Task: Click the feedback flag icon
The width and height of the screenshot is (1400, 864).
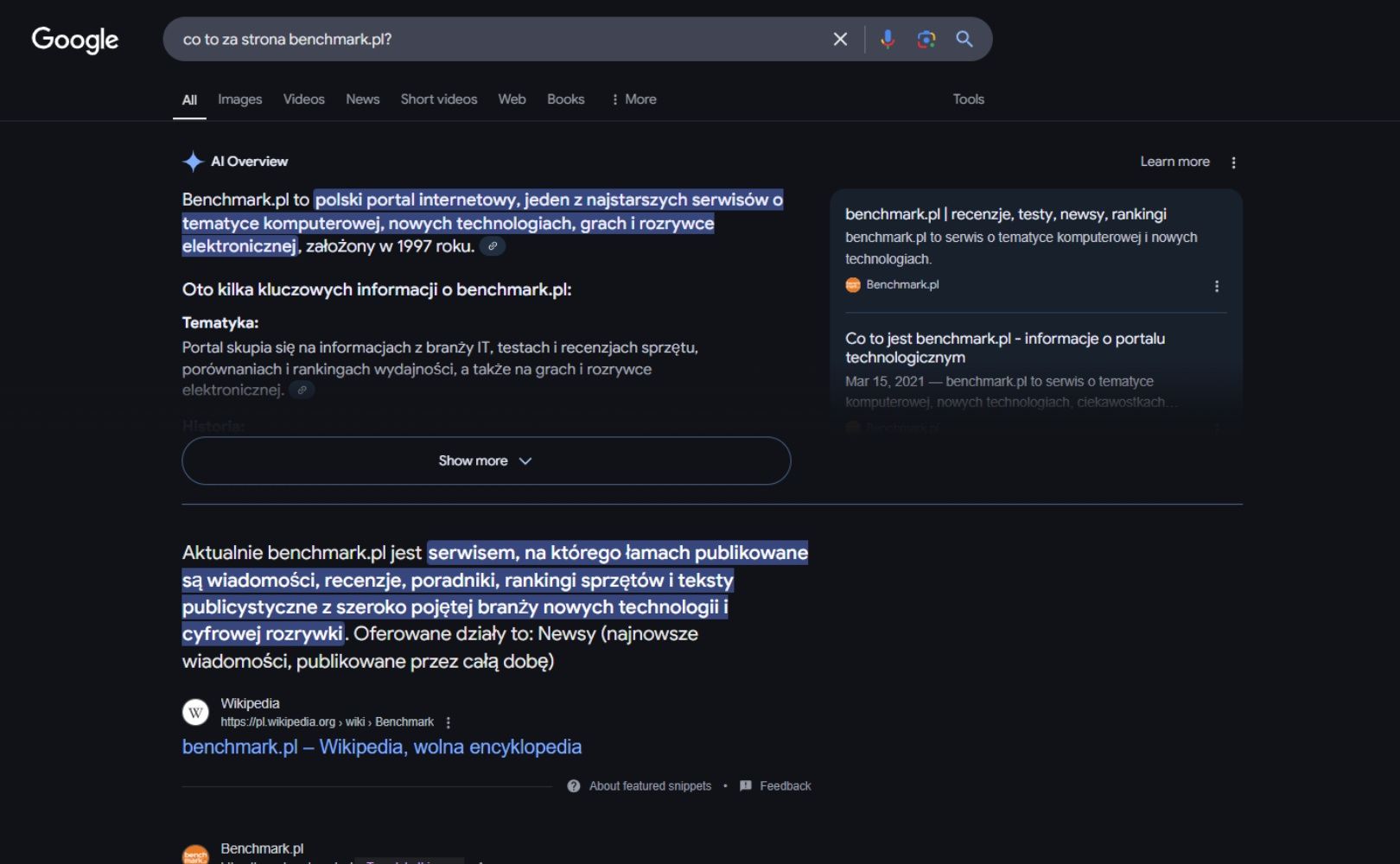Action: tap(746, 786)
